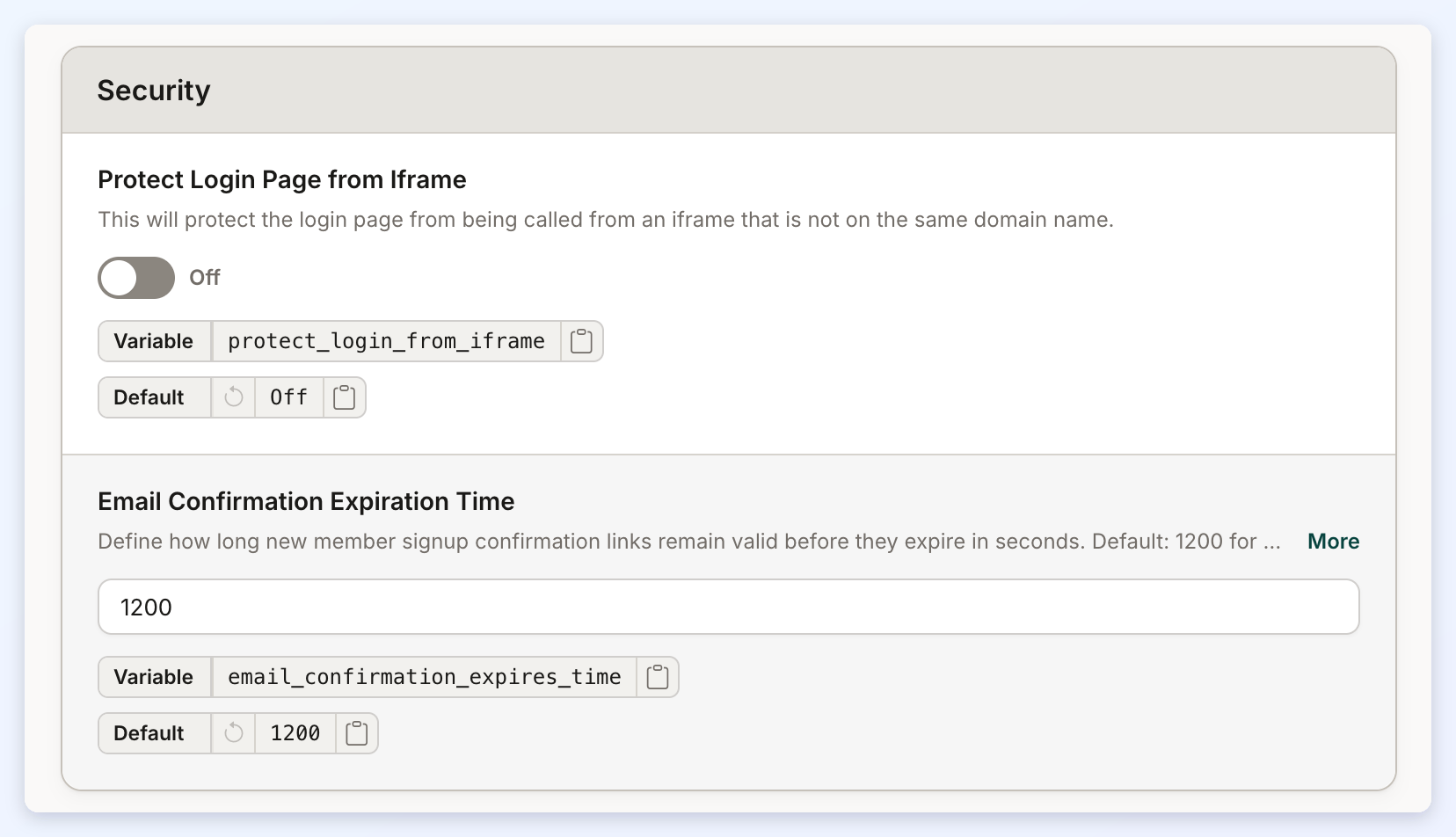Copy the default Off value
The image size is (1456, 837).
tap(344, 397)
